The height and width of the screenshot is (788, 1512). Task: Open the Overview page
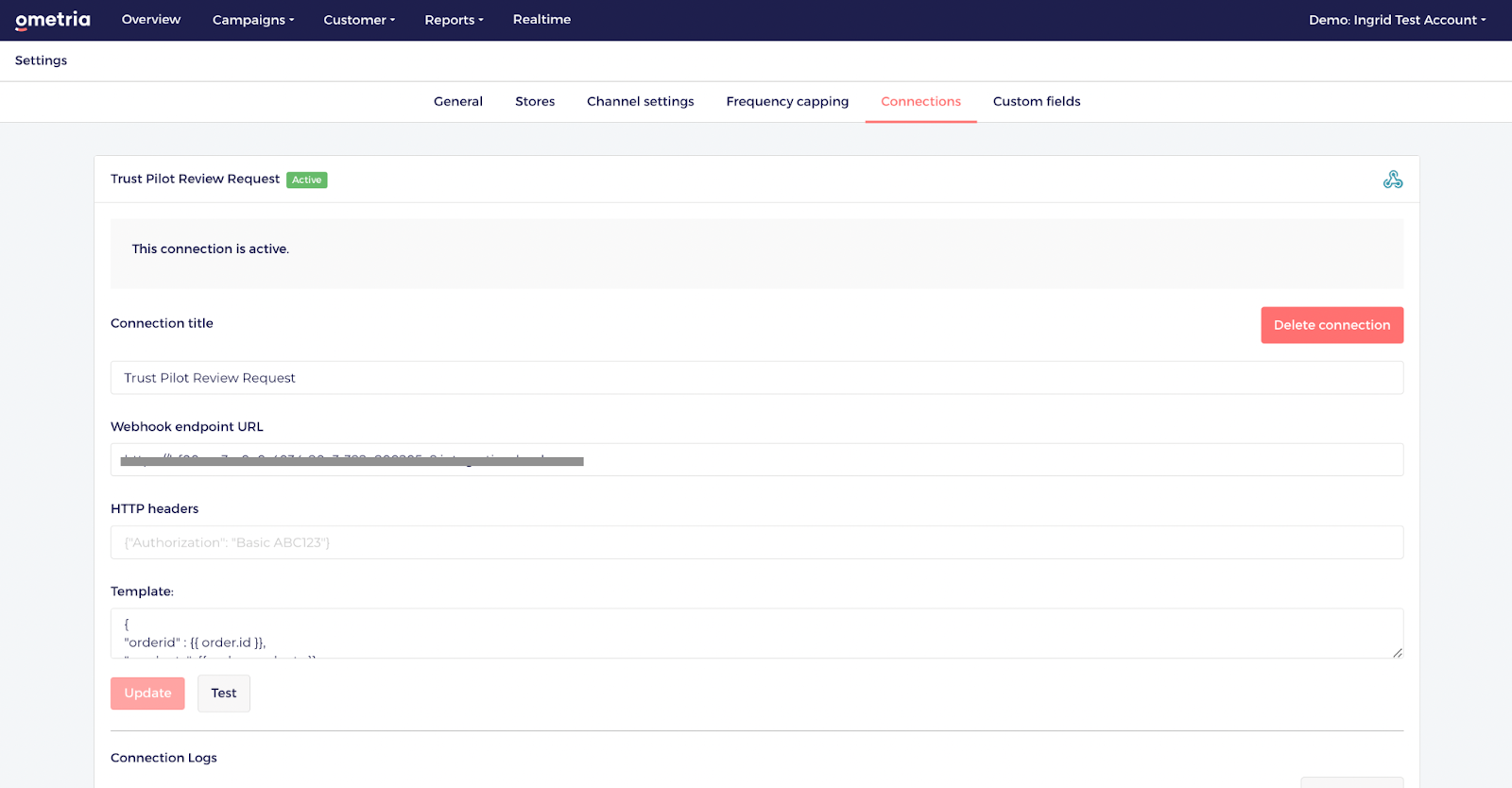(x=151, y=20)
